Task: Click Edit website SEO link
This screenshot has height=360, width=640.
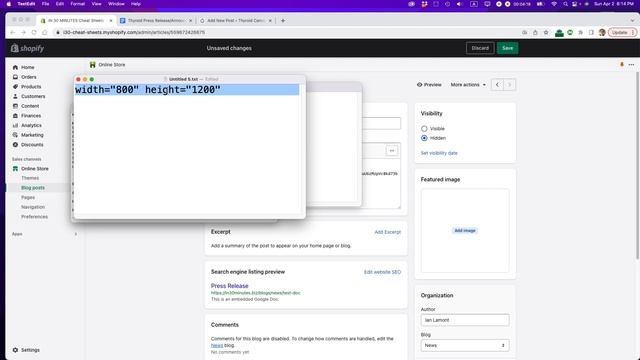Action: pyautogui.click(x=382, y=272)
